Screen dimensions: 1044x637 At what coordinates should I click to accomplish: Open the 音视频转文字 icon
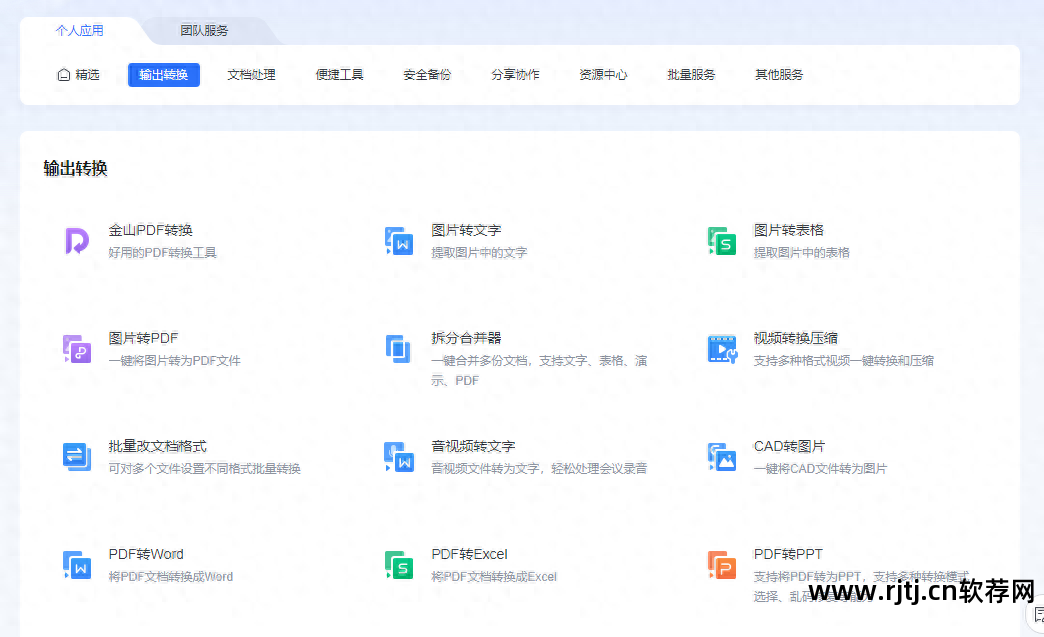[x=399, y=457]
